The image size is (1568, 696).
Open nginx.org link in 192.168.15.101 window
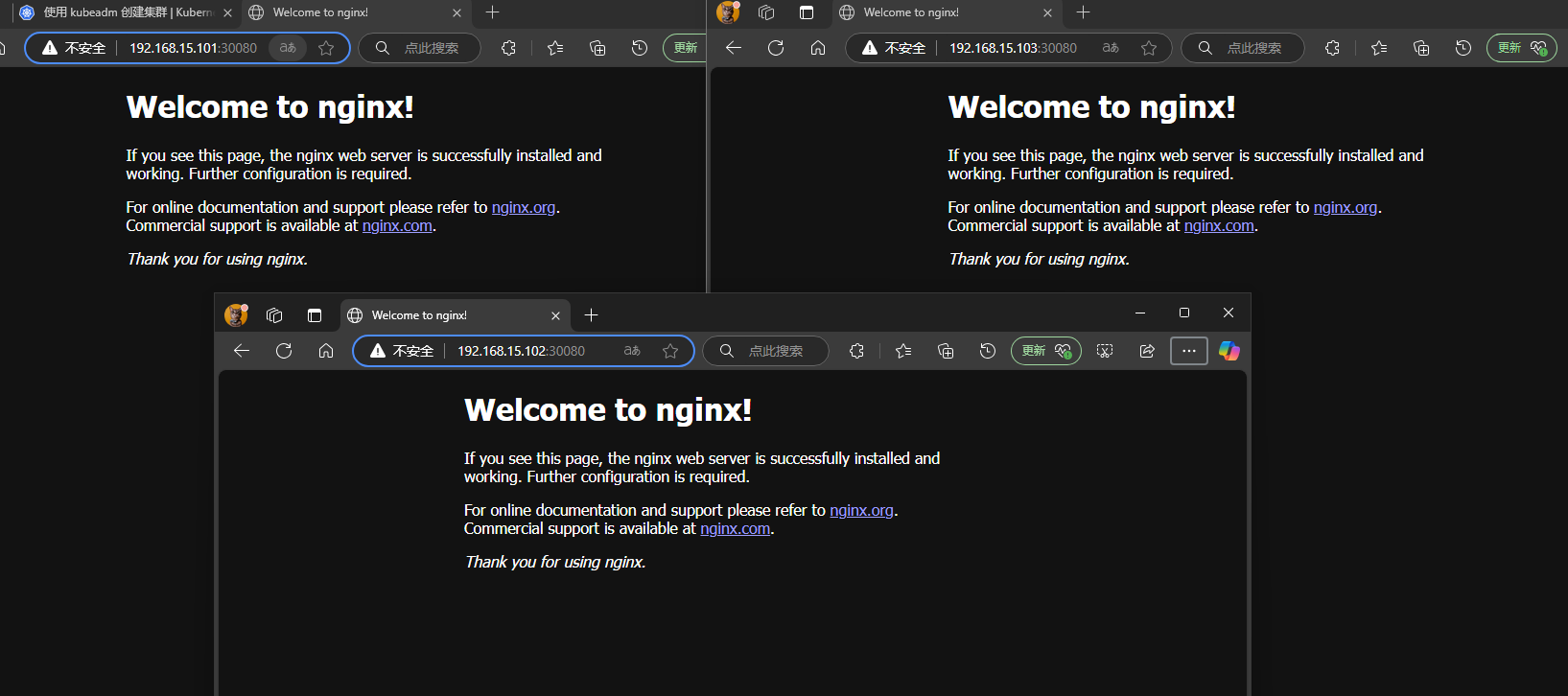point(524,207)
